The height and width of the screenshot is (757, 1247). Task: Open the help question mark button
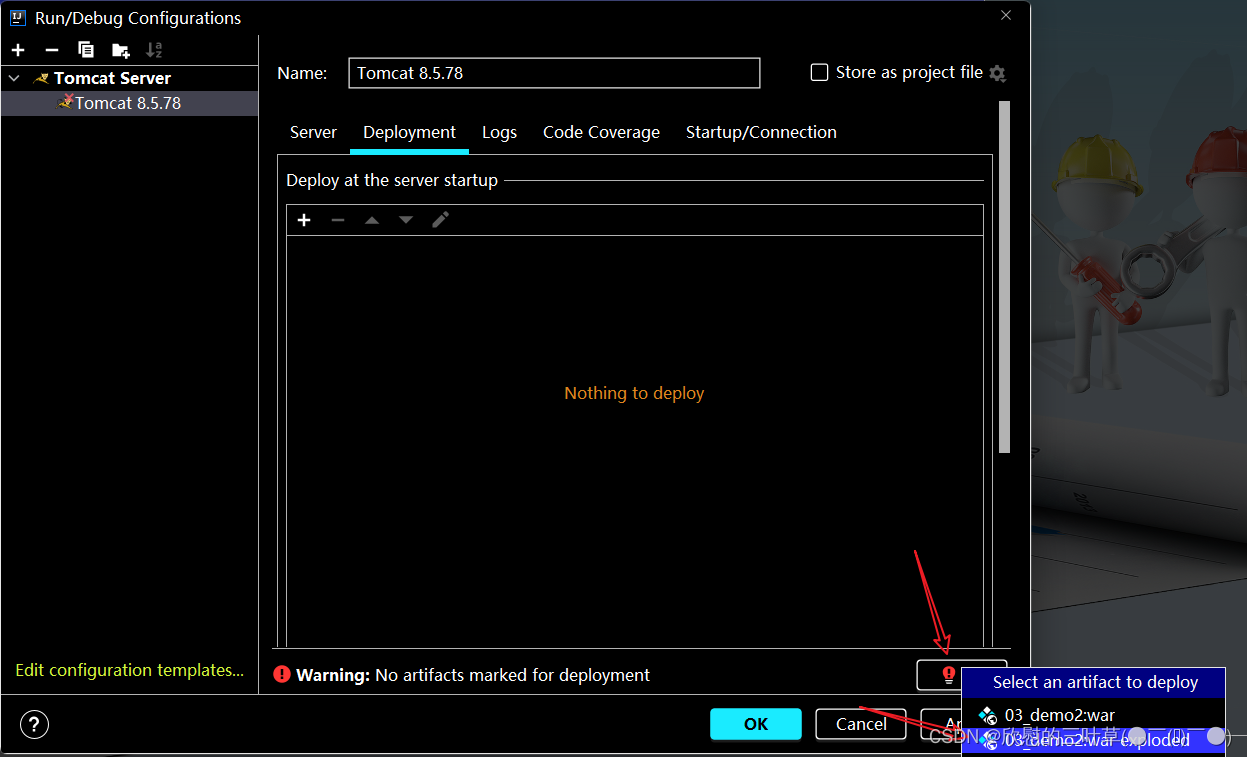click(x=34, y=725)
